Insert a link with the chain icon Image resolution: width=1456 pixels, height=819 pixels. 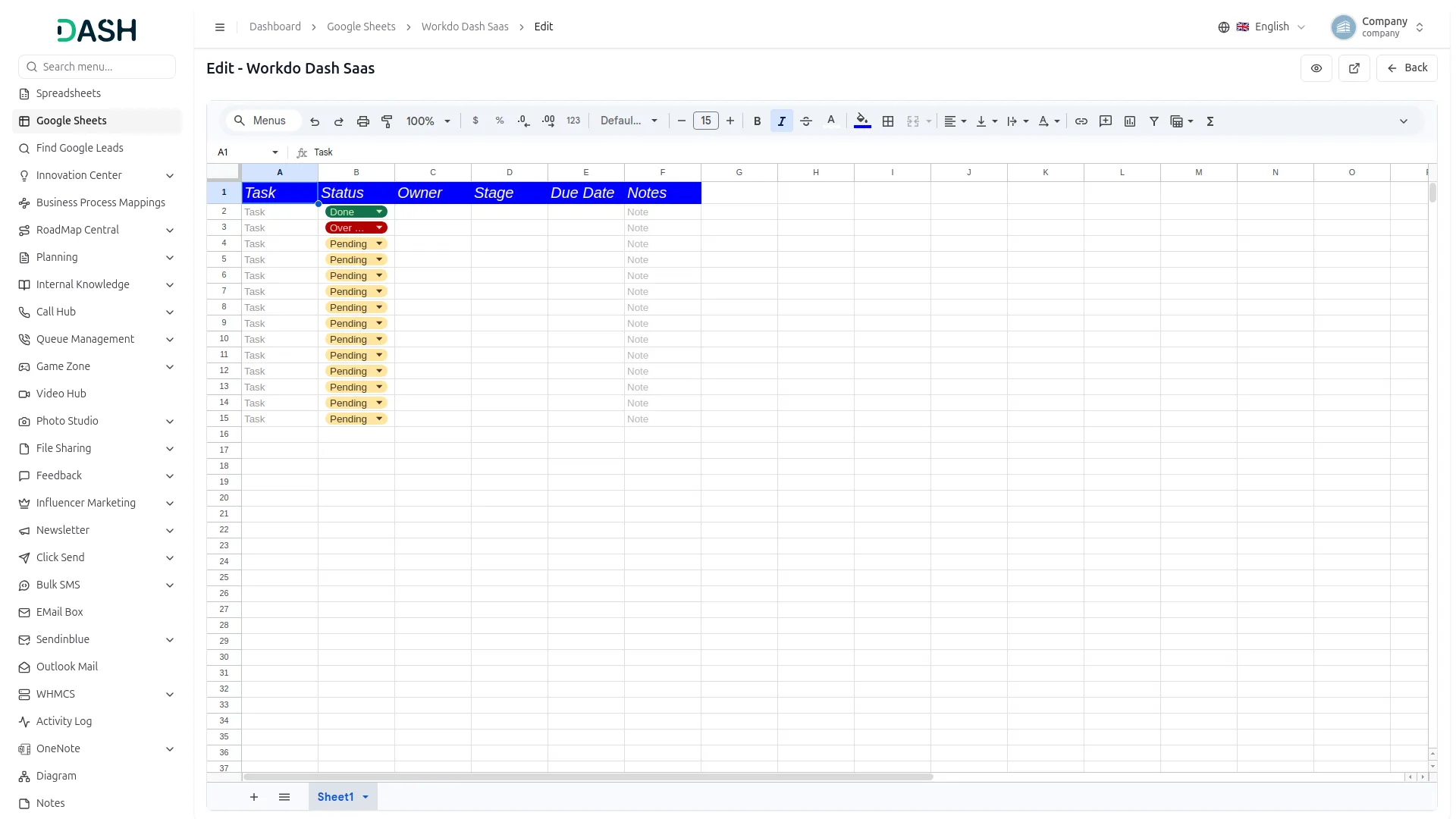1081,121
